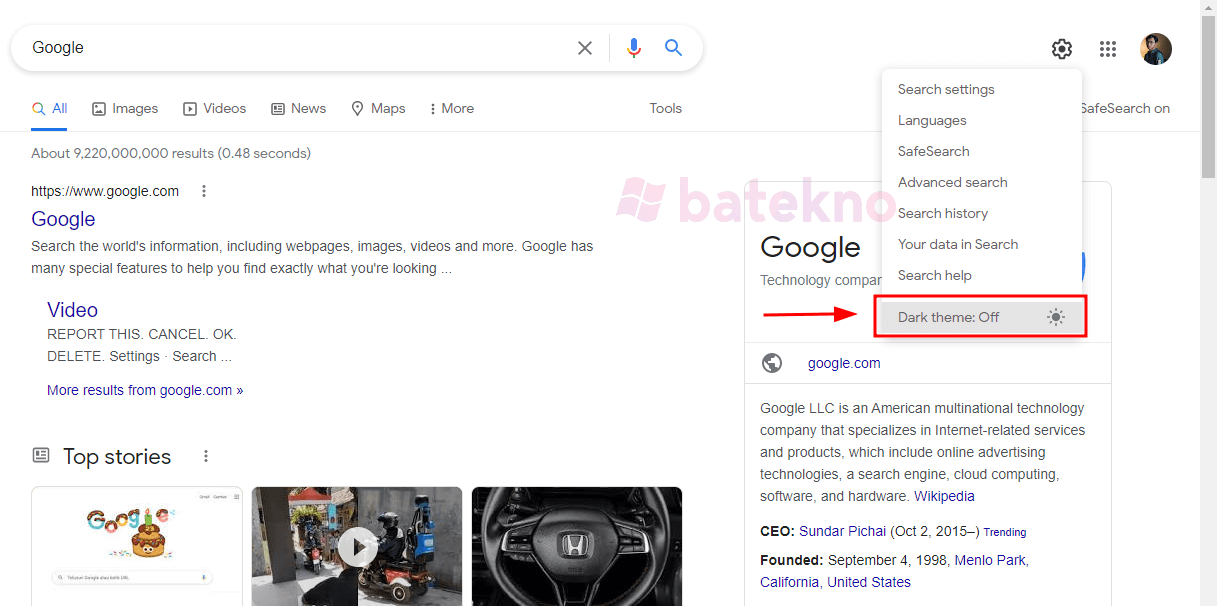
Task: Open the Tools dropdown
Action: point(665,108)
